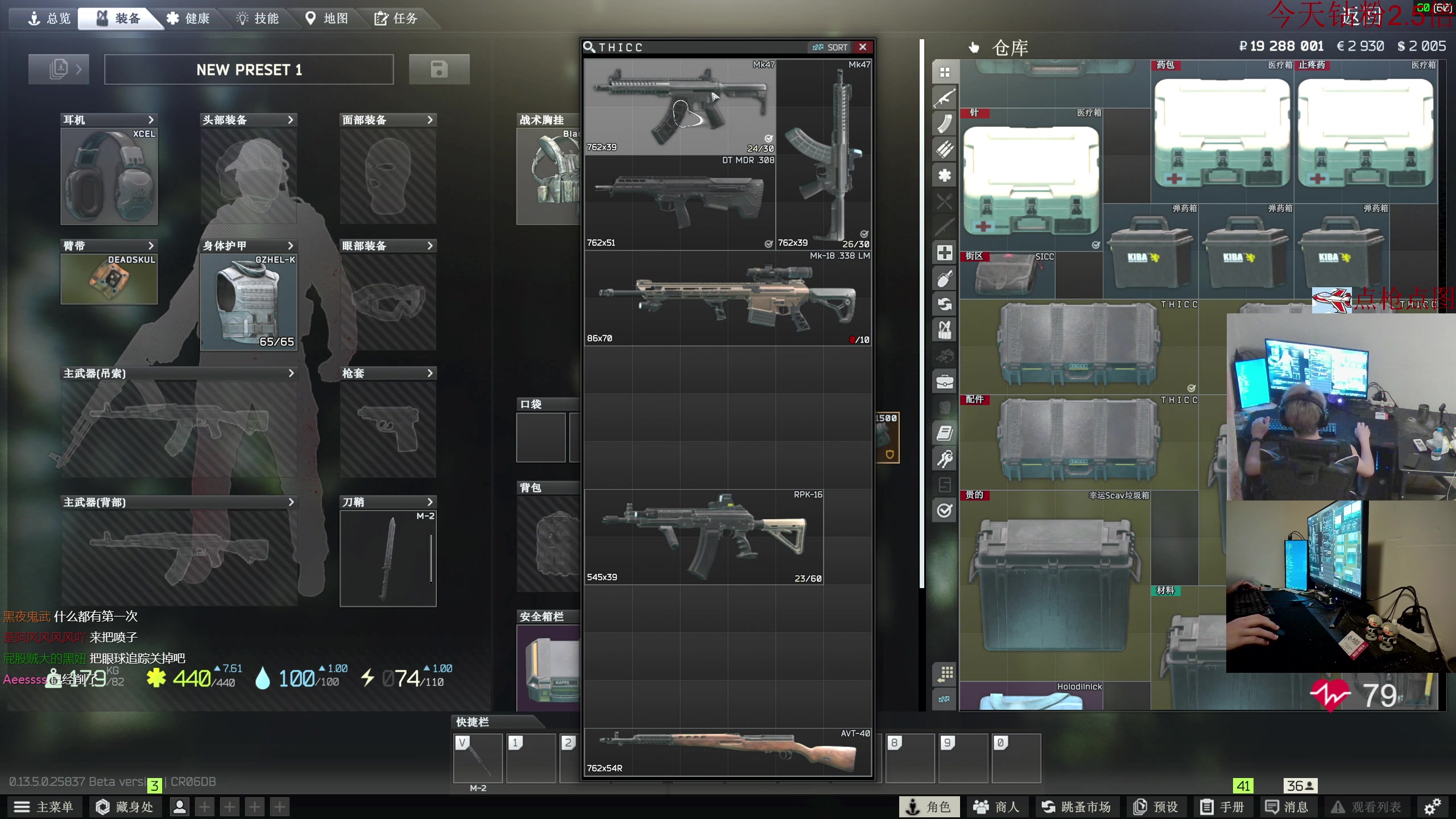Viewport: 1456px width, 819px height.
Task: Filter stash by the asterisk meds icon
Action: tap(945, 175)
